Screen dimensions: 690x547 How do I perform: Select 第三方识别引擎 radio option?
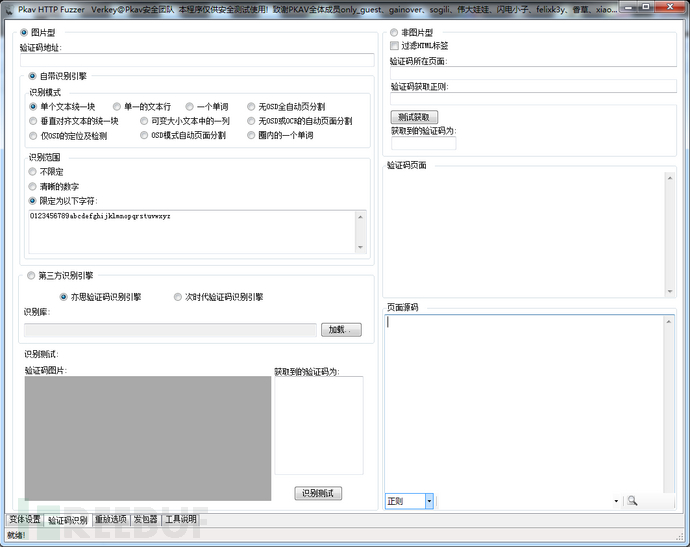(x=31, y=275)
